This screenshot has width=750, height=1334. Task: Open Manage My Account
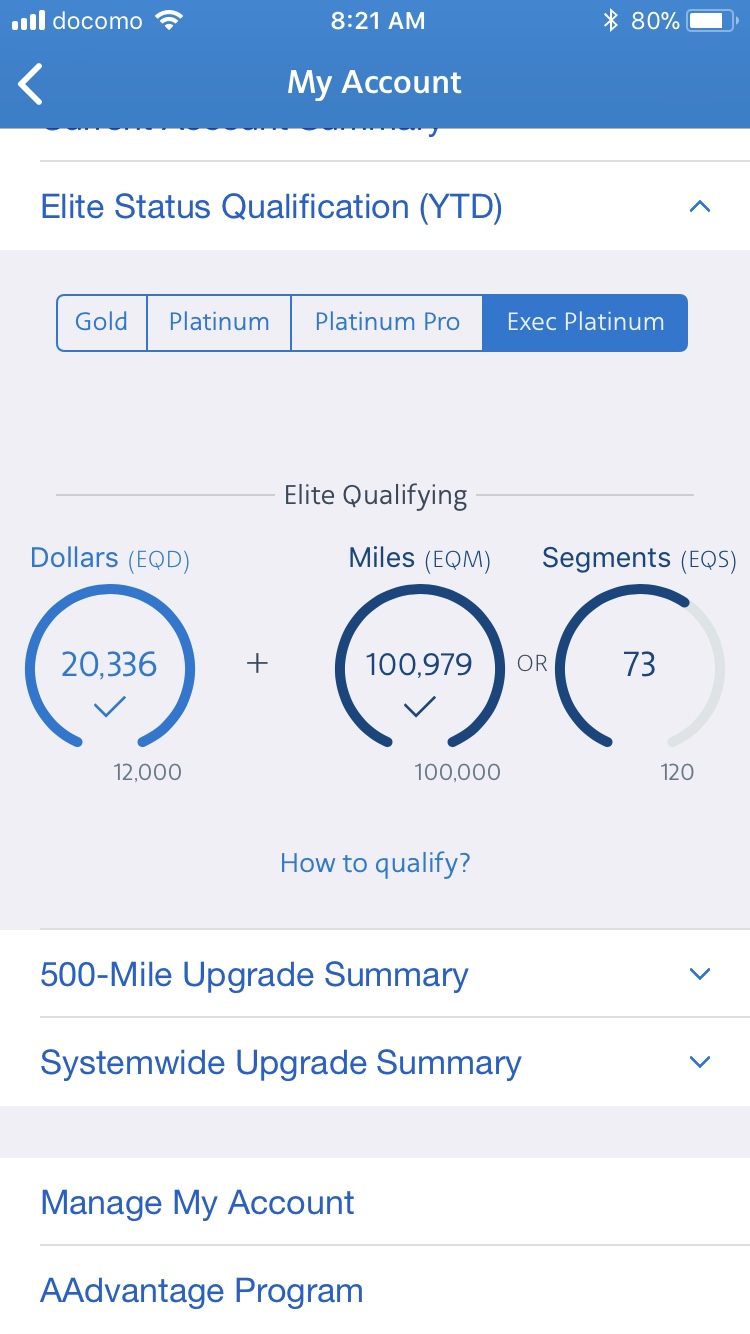pyautogui.click(x=197, y=1202)
